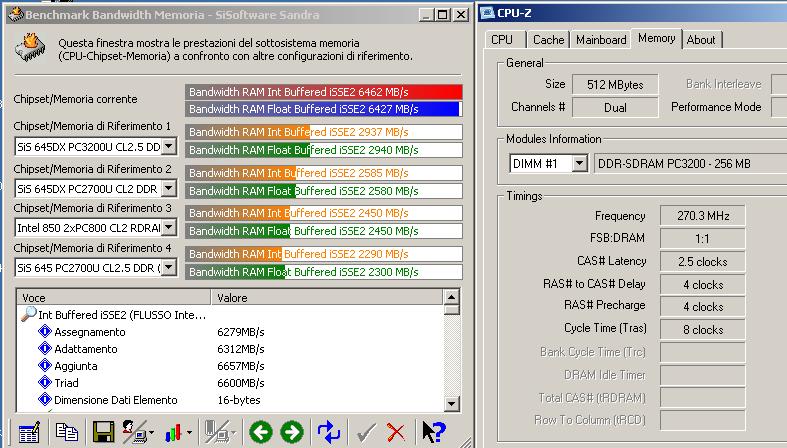Open the About tab in CPU-Z
Screen dimensions: 787x448
pos(701,40)
